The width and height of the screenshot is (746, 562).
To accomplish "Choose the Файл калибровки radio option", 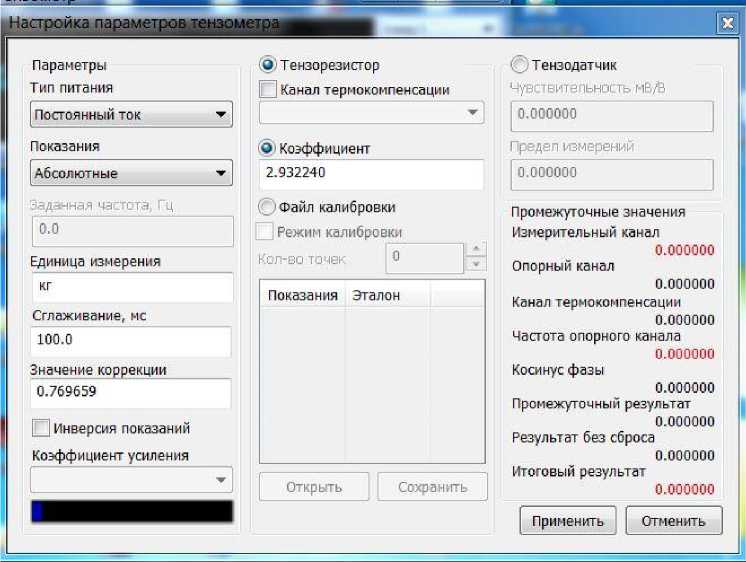I will coord(267,207).
